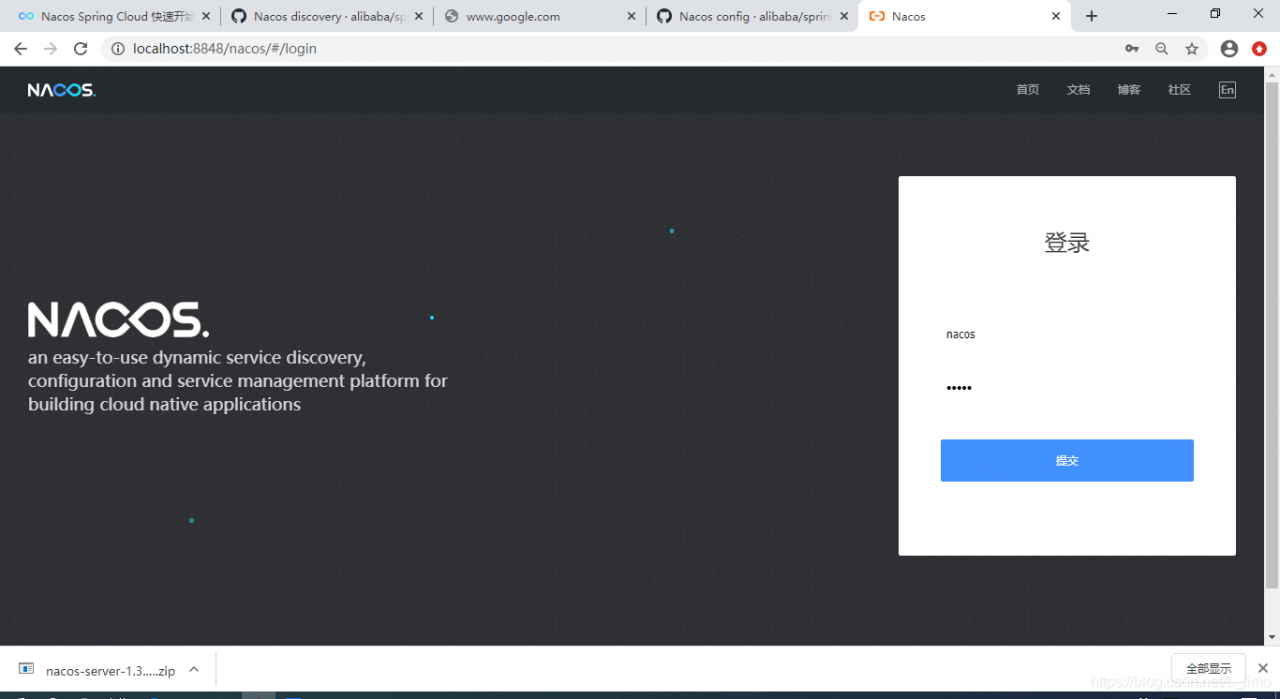Click the zoom magnifier icon in address bar

pyautogui.click(x=1162, y=48)
